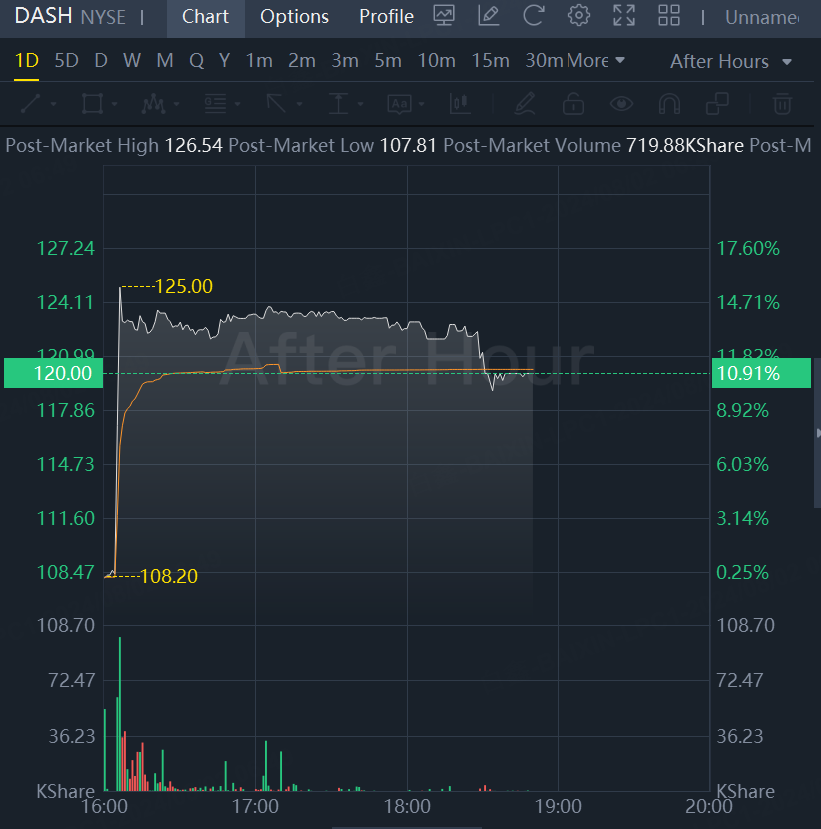Select the M monthly timeframe

tap(165, 61)
